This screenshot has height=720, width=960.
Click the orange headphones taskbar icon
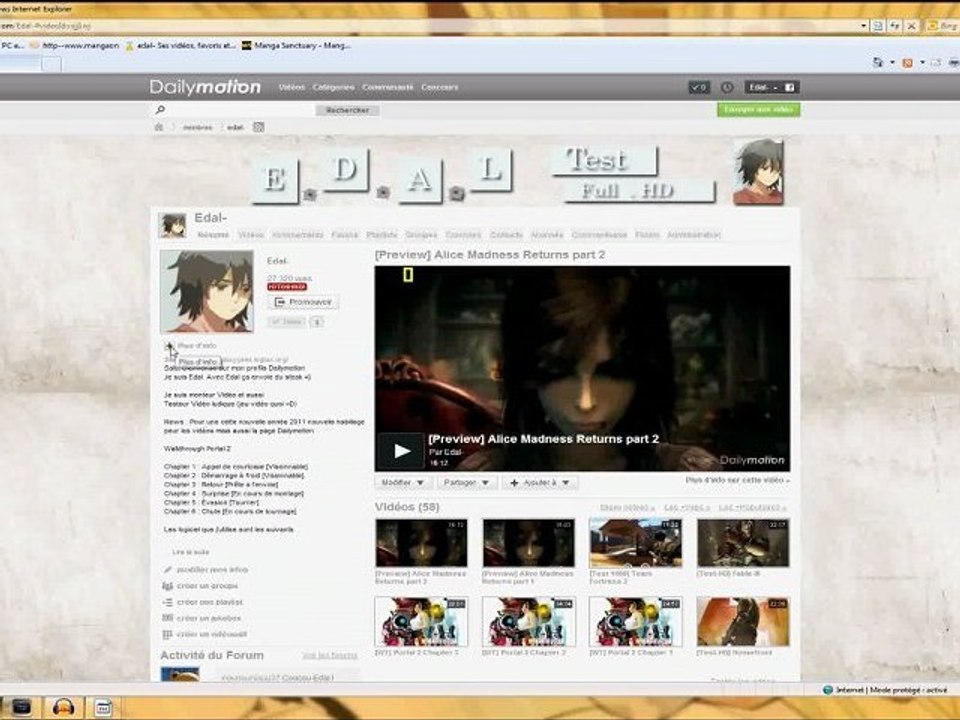coord(64,708)
